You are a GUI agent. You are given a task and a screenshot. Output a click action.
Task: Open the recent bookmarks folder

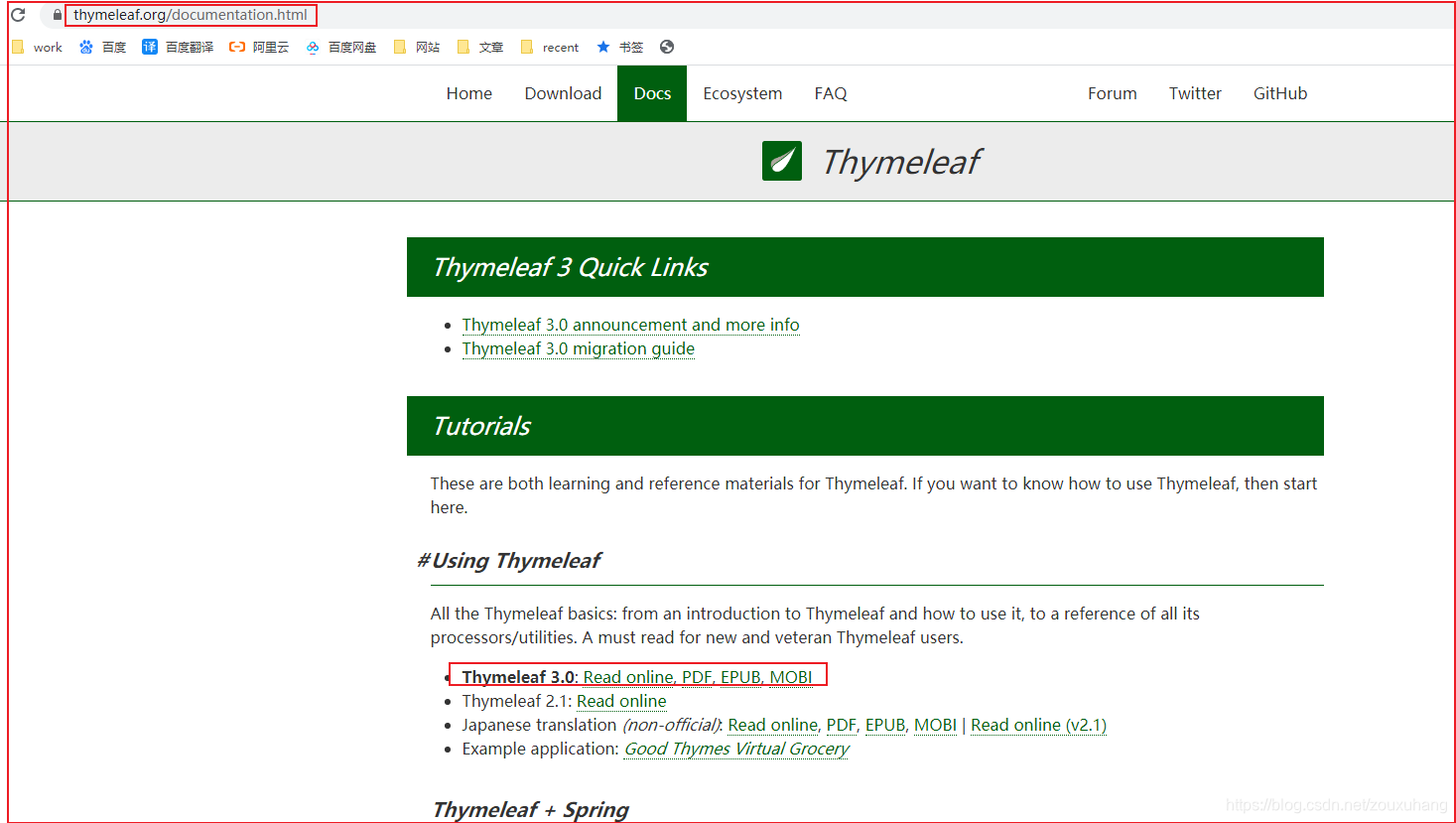(550, 47)
